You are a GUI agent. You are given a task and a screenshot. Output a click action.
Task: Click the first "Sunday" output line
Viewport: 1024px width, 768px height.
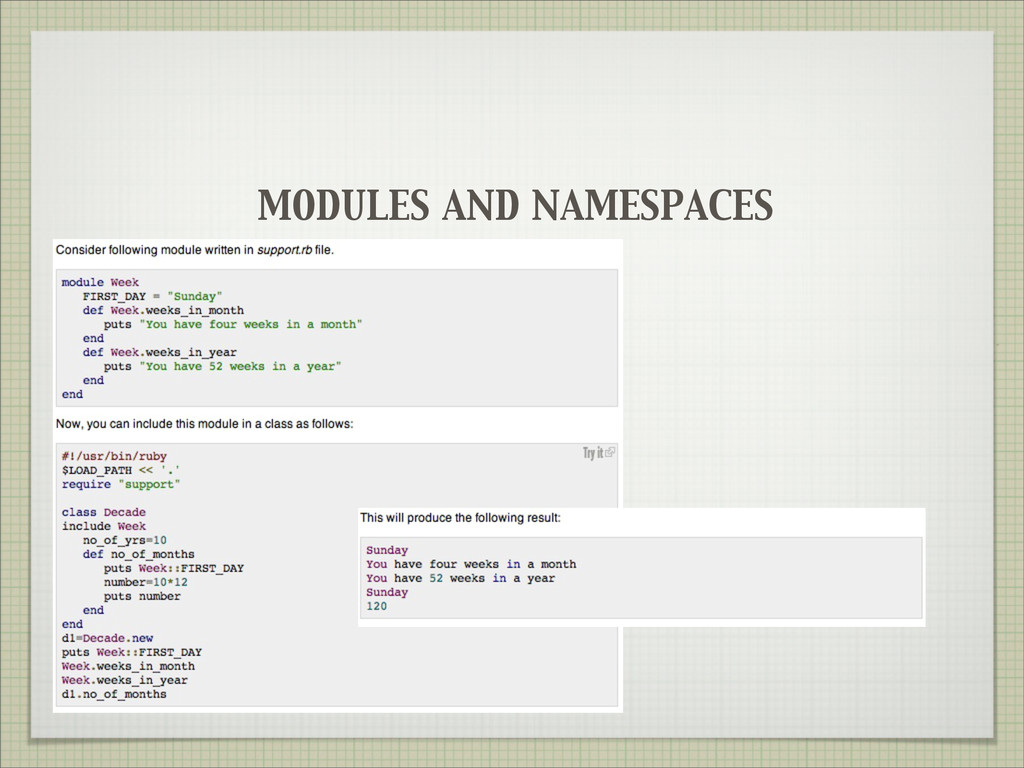pyautogui.click(x=387, y=550)
